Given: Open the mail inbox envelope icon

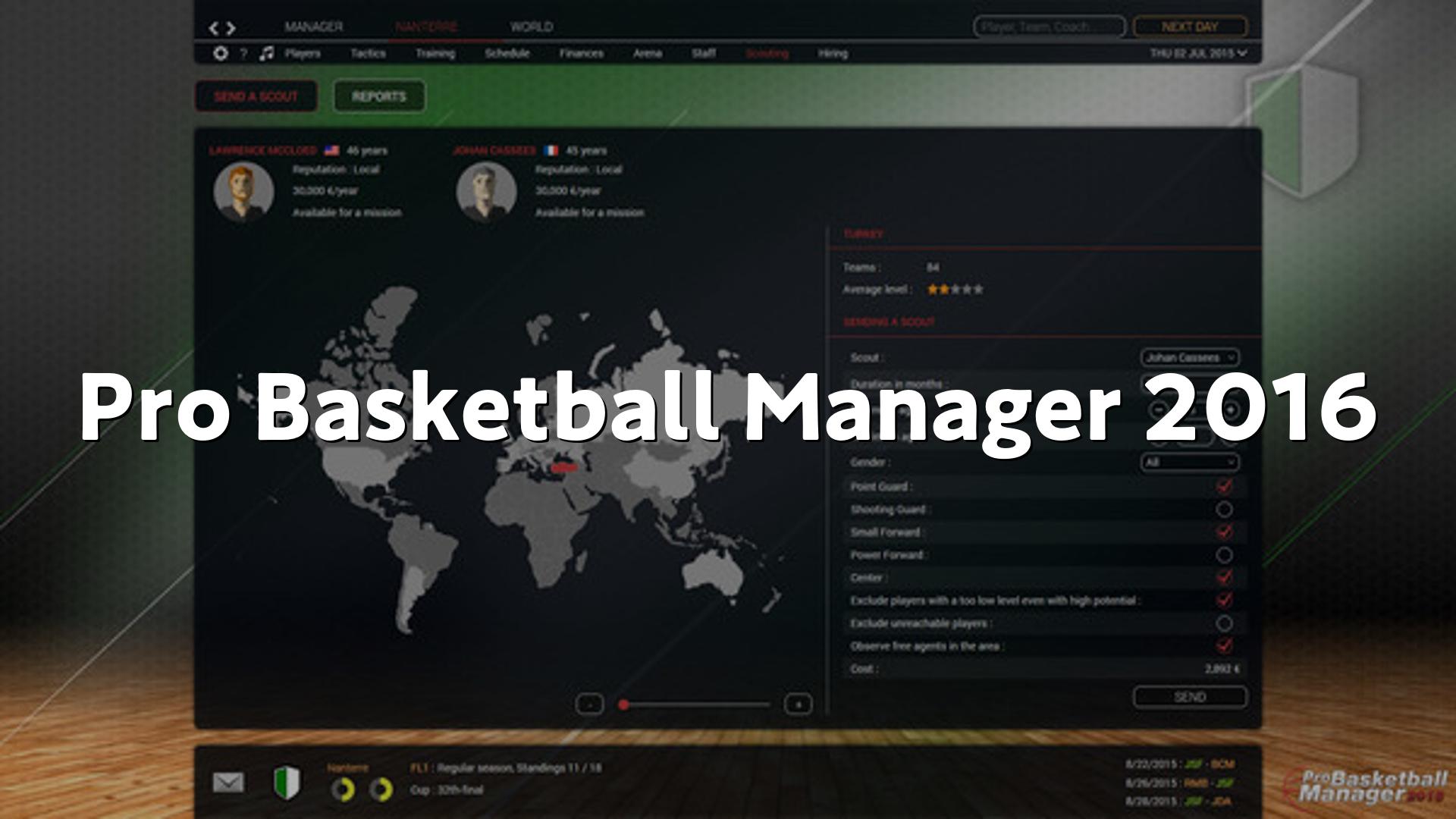Looking at the screenshot, I should coord(228,782).
